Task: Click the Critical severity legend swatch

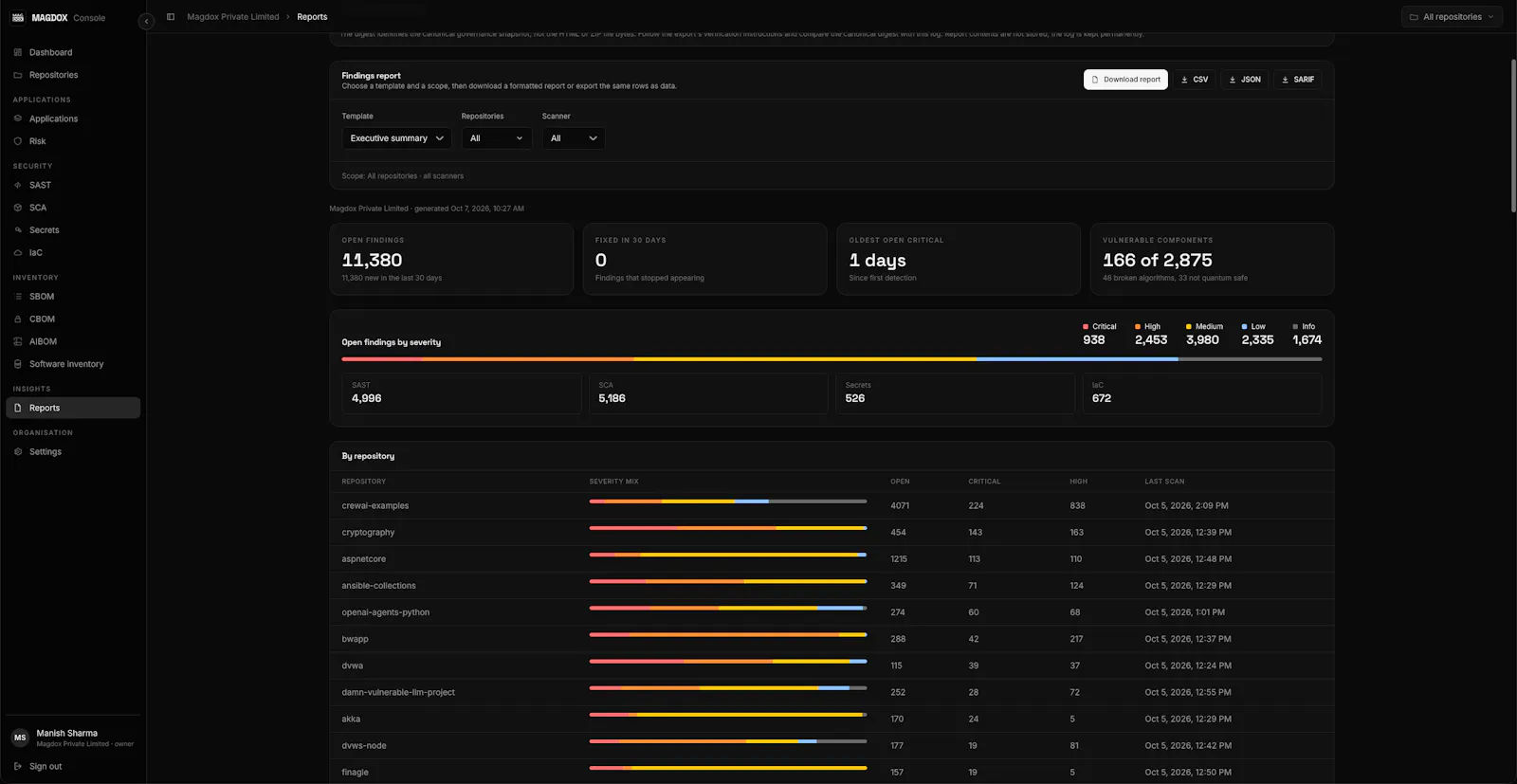Action: 1086,326
